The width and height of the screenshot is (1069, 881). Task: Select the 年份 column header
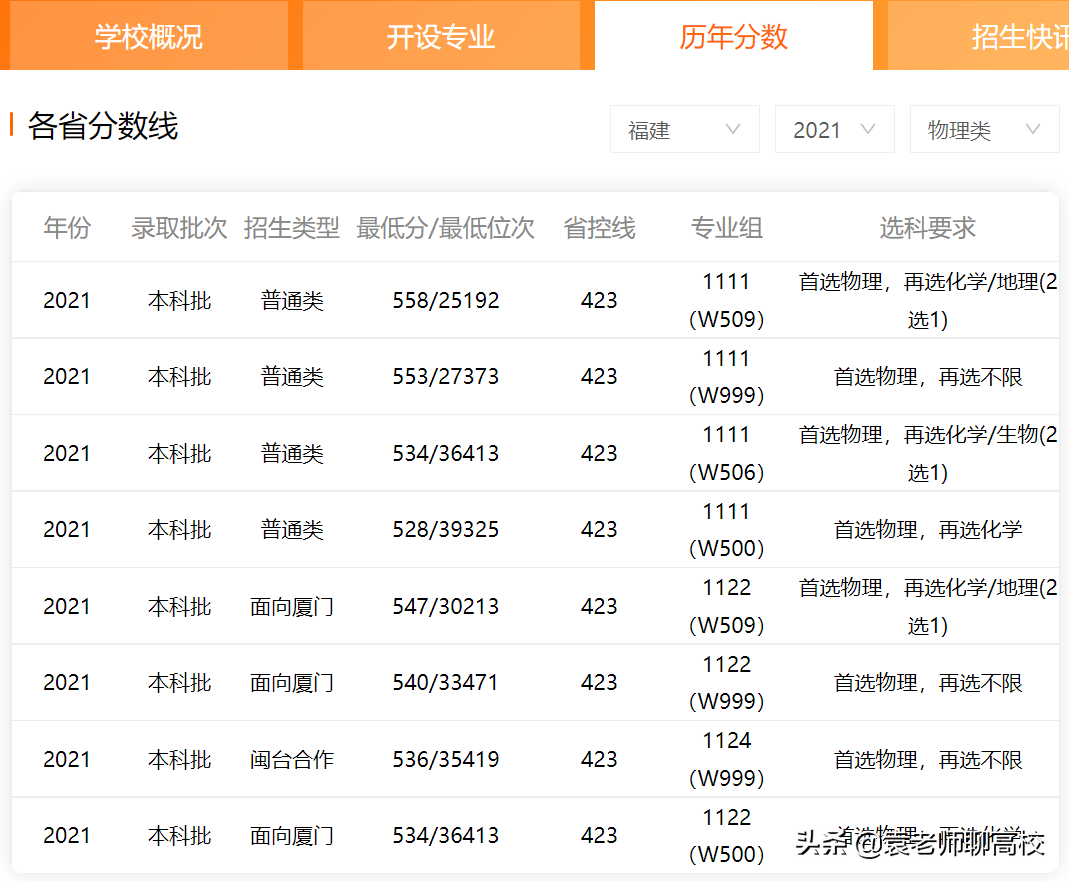pyautogui.click(x=67, y=228)
